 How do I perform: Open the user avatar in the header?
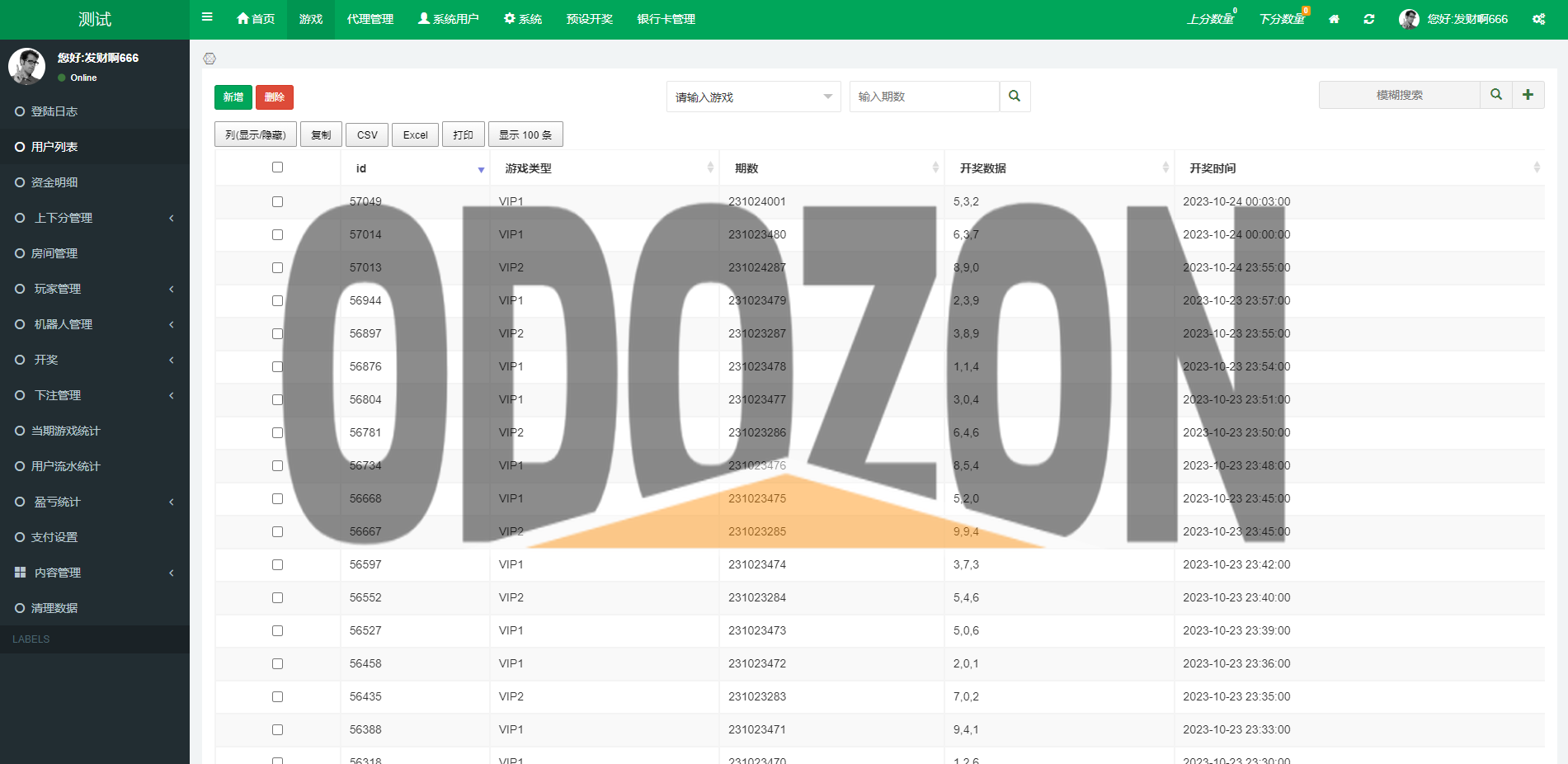pos(1409,19)
